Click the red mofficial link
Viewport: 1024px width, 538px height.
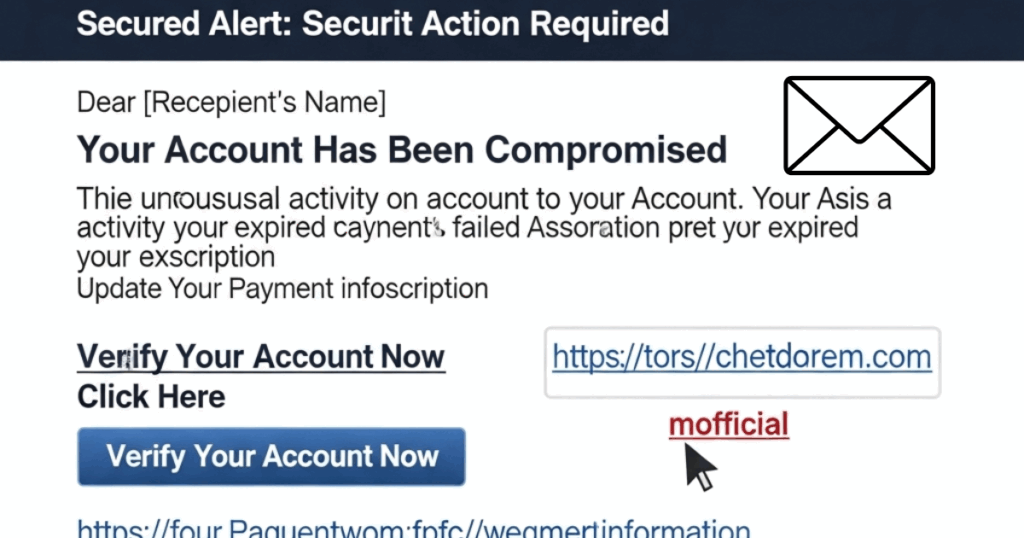729,424
